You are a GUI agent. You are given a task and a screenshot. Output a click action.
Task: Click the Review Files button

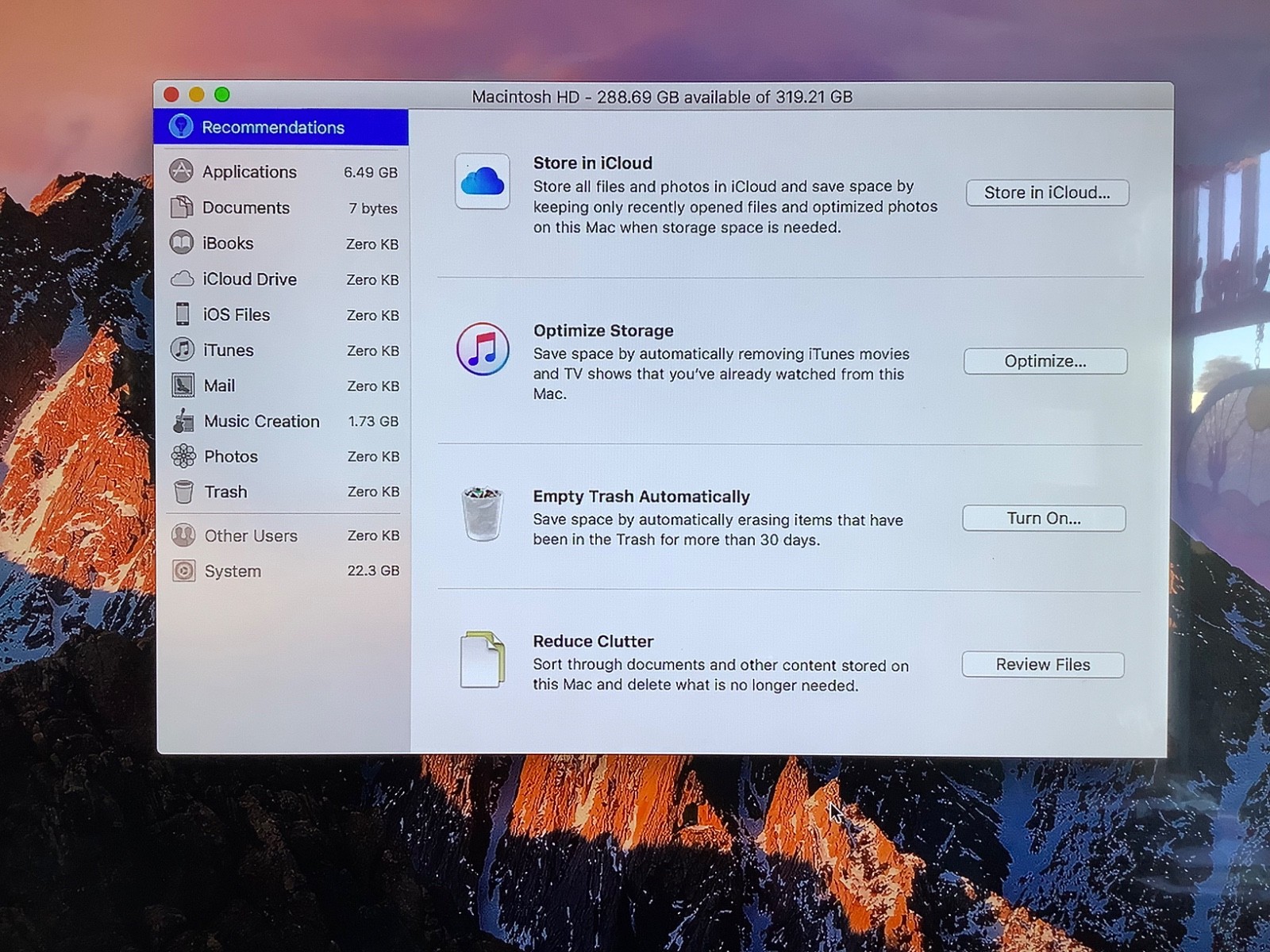(x=1043, y=665)
